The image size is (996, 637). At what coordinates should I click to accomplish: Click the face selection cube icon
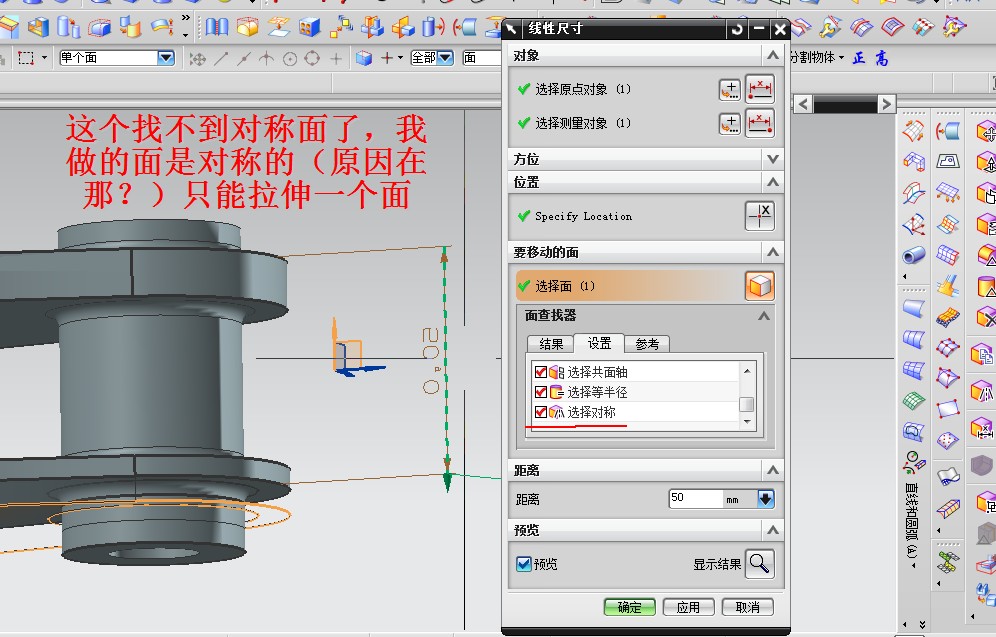point(759,287)
